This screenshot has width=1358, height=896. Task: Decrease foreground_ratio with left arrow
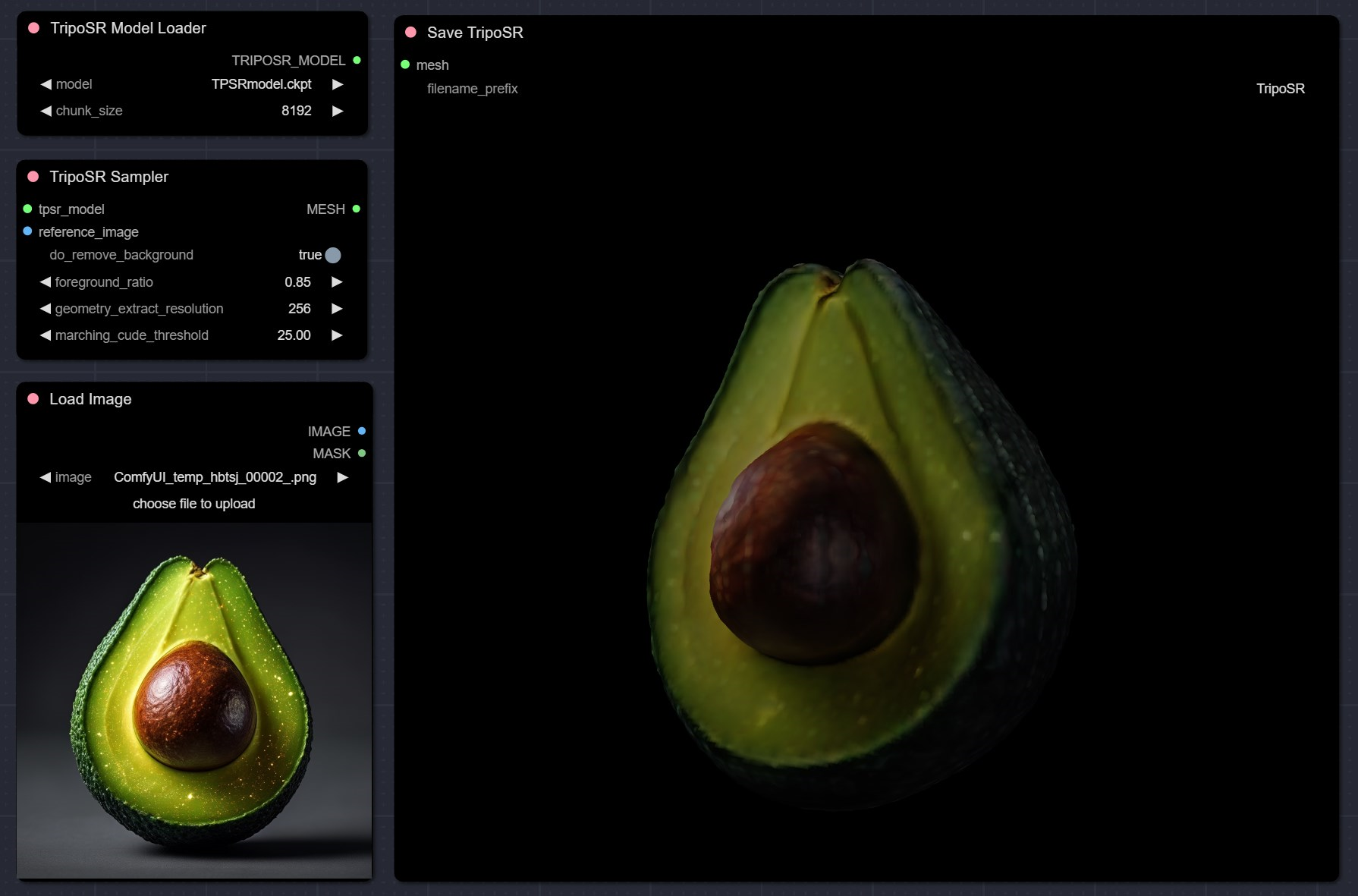click(46, 282)
